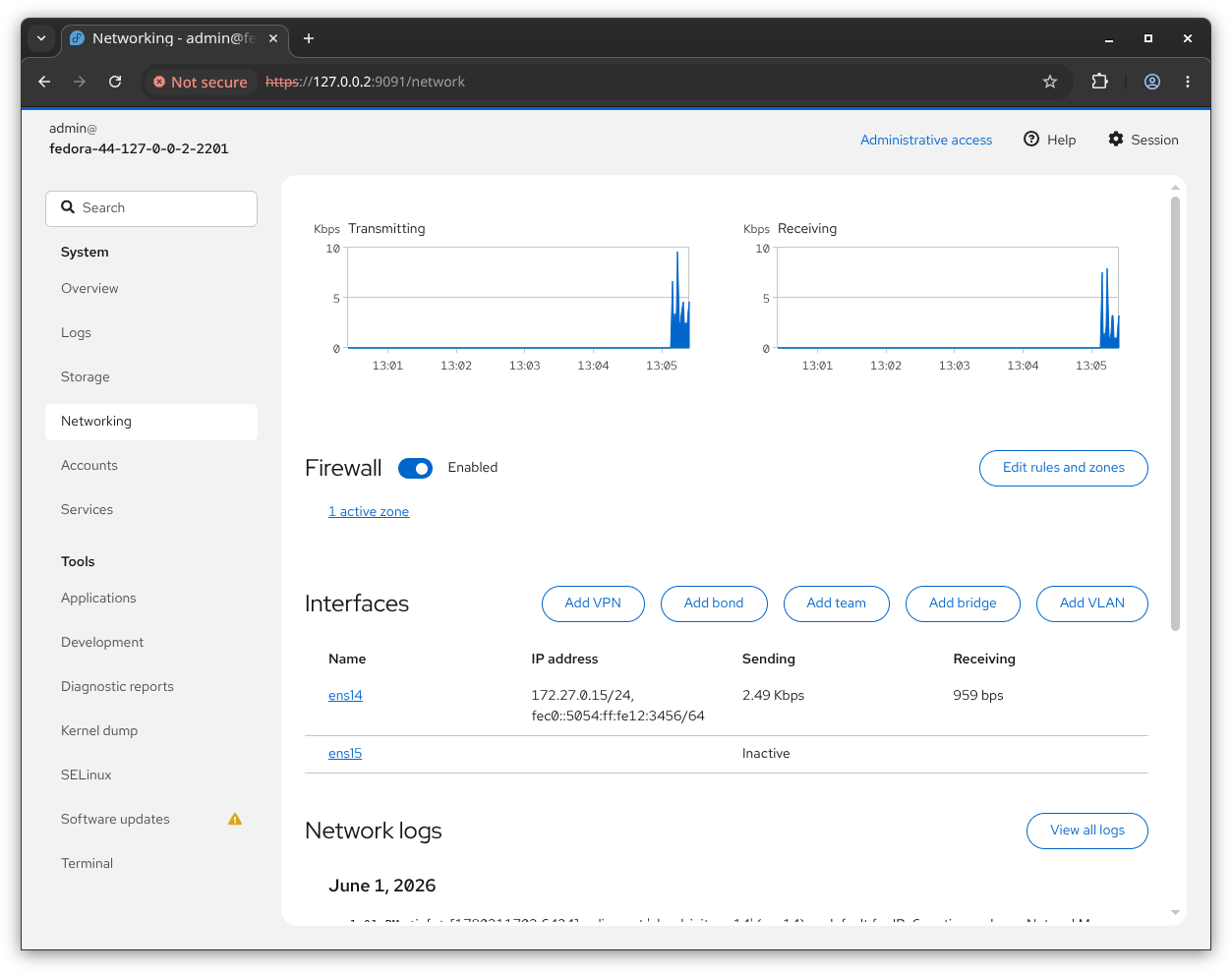Open the Development page
The image size is (1232, 974).
pyautogui.click(x=151, y=642)
